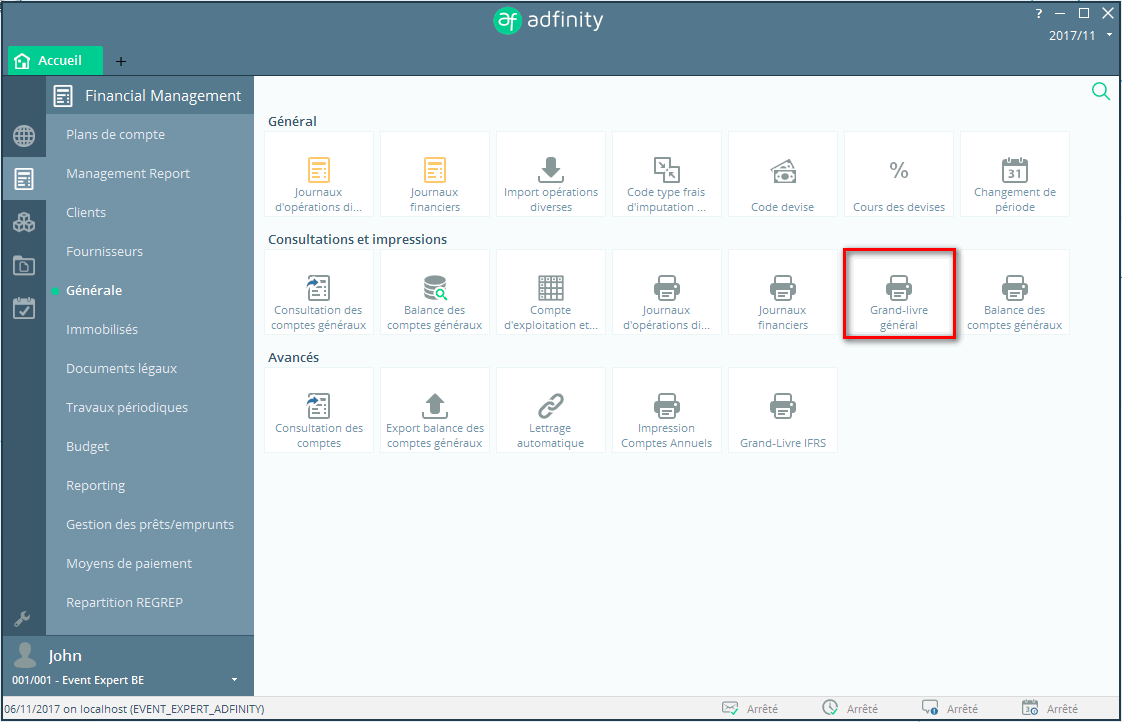Click the first Arrêté status icon
Screen dimensions: 1122x722
pos(730,708)
